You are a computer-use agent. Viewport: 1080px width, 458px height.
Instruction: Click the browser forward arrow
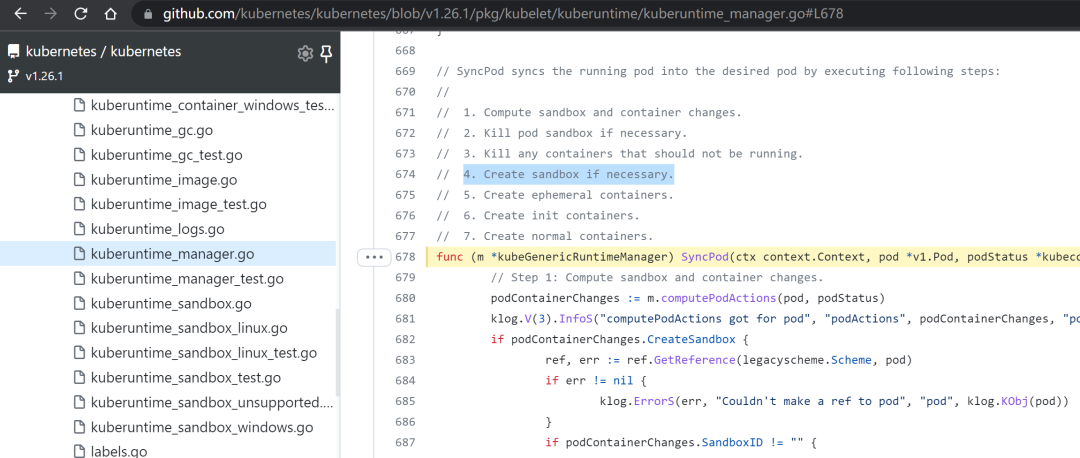[50, 14]
